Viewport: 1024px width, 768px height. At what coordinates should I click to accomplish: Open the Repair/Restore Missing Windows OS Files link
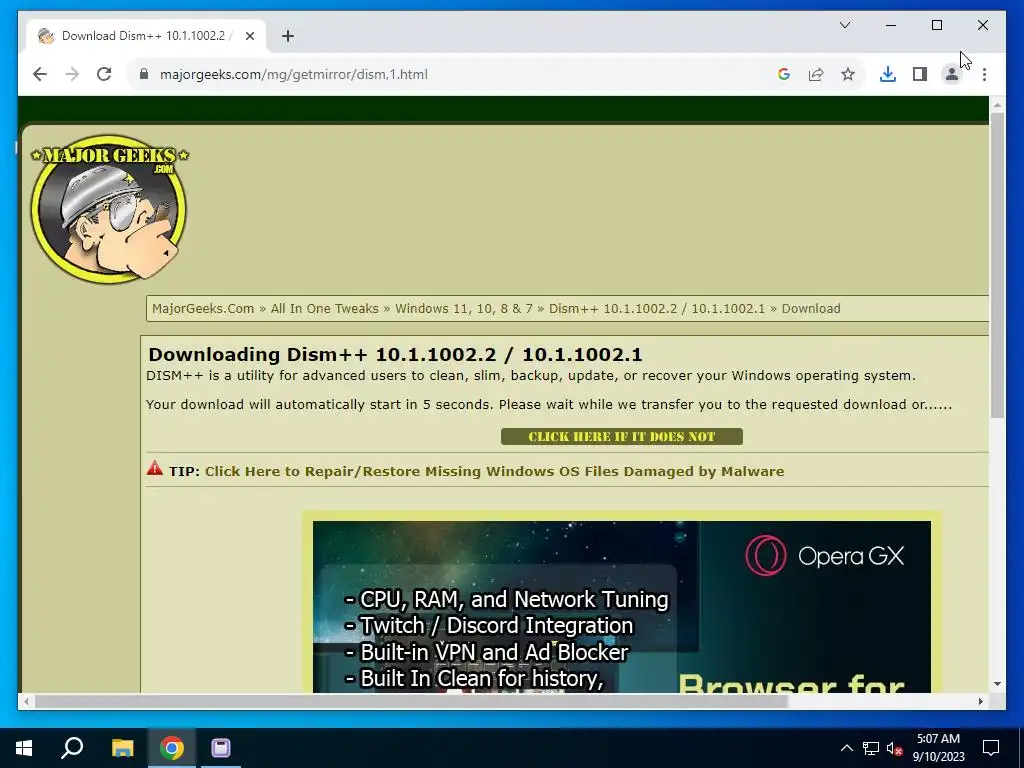[494, 471]
